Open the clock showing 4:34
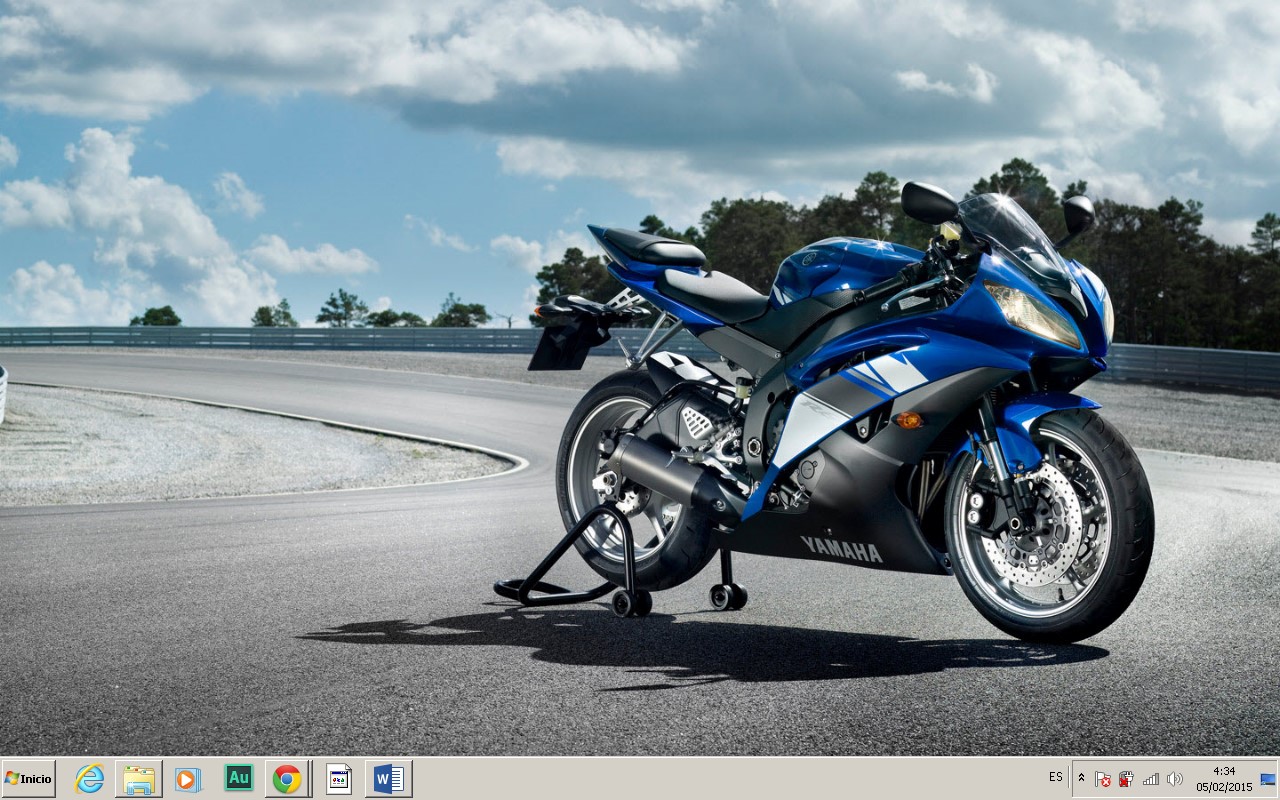 (1224, 779)
